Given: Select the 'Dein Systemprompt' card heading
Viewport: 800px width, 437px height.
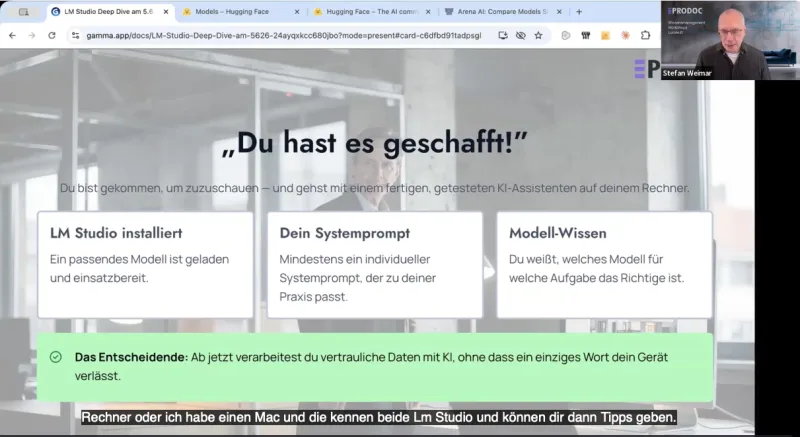Looking at the screenshot, I should 344,233.
